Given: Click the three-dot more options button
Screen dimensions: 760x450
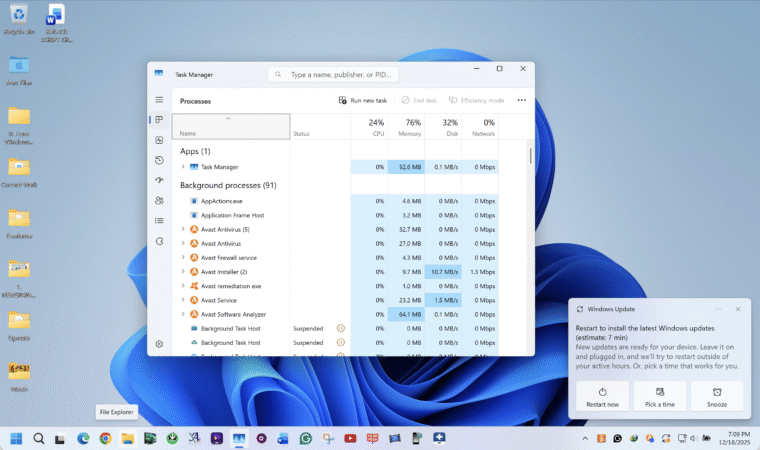Looking at the screenshot, I should [x=522, y=100].
